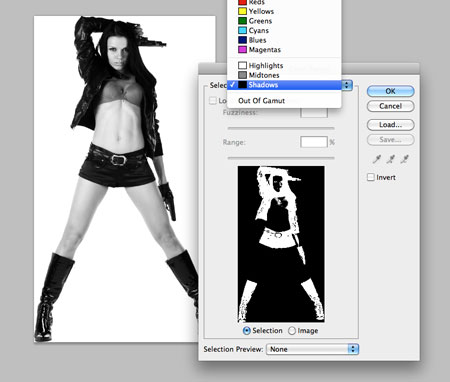Click the yellow color swatch

coord(242,11)
